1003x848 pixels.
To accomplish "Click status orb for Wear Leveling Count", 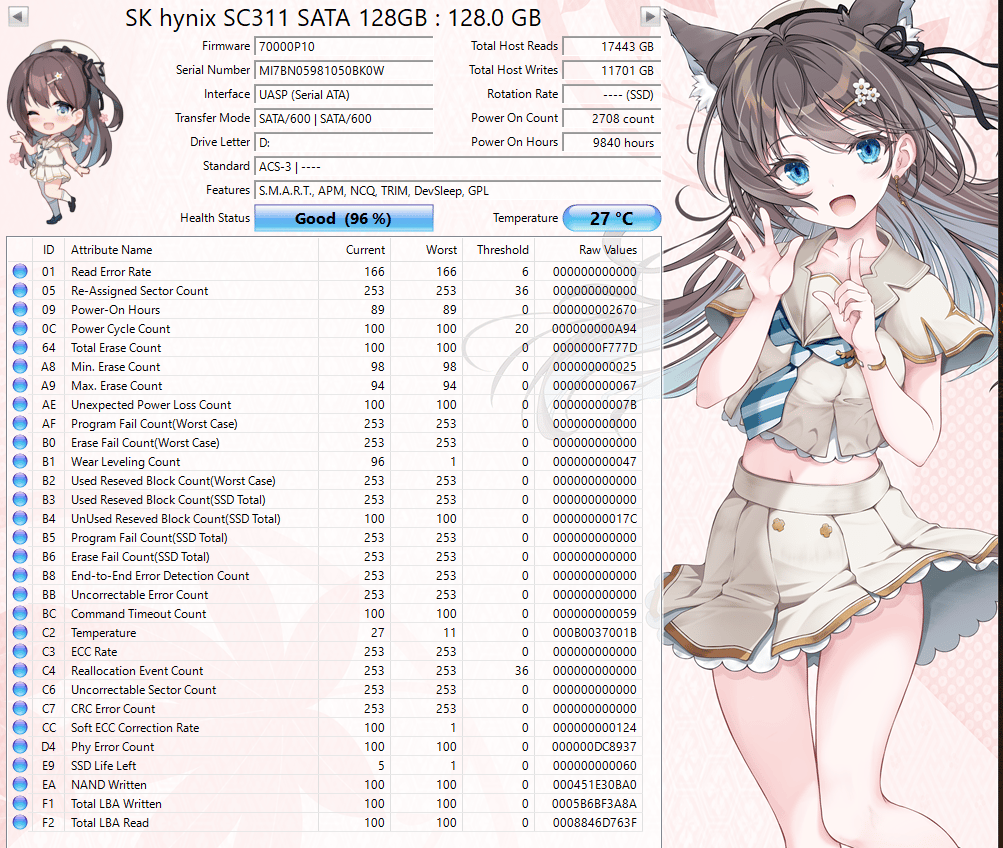I will click(20, 461).
